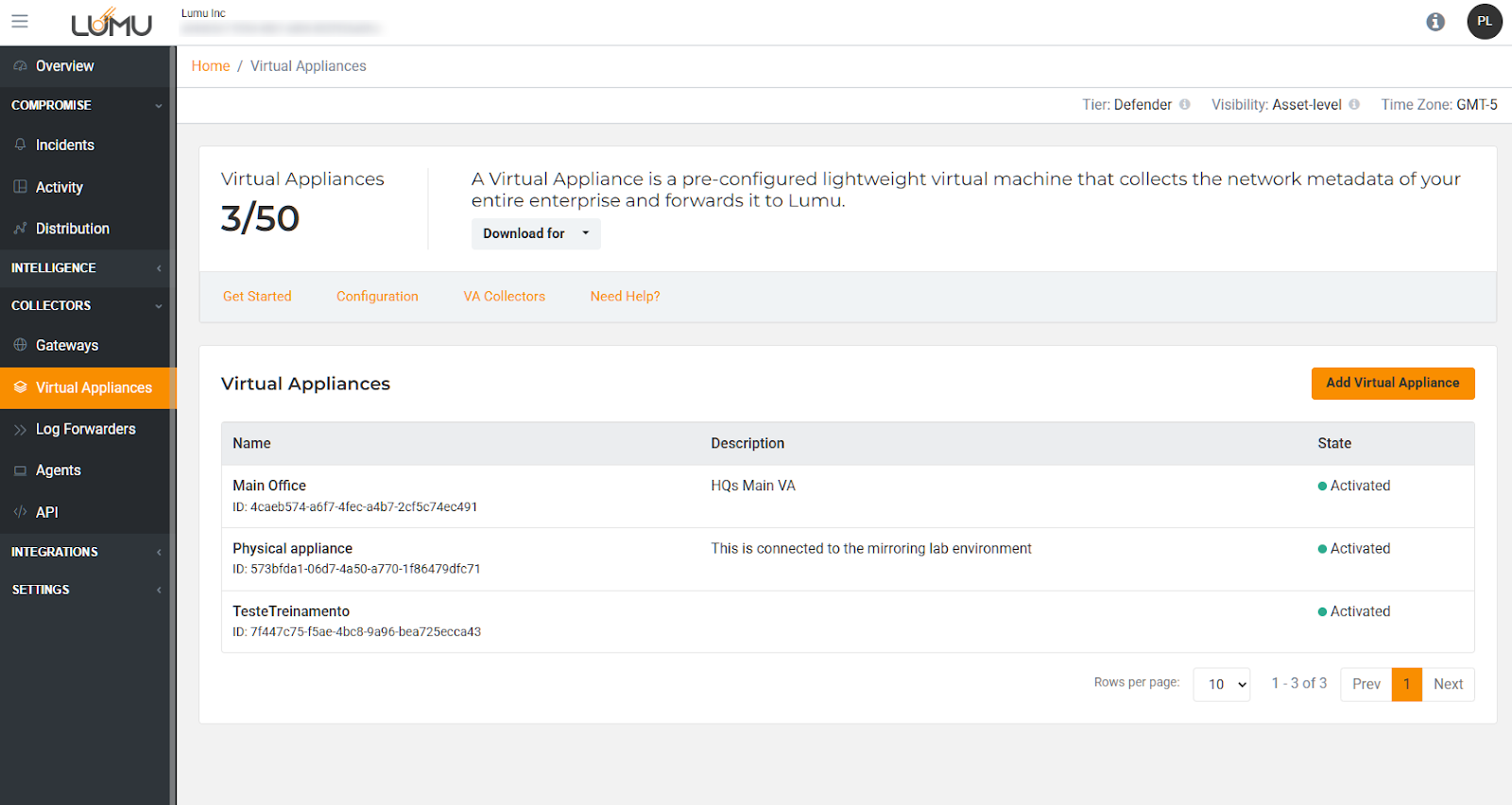Switch to the Configuration tab
The height and width of the screenshot is (805, 1512).
click(377, 297)
